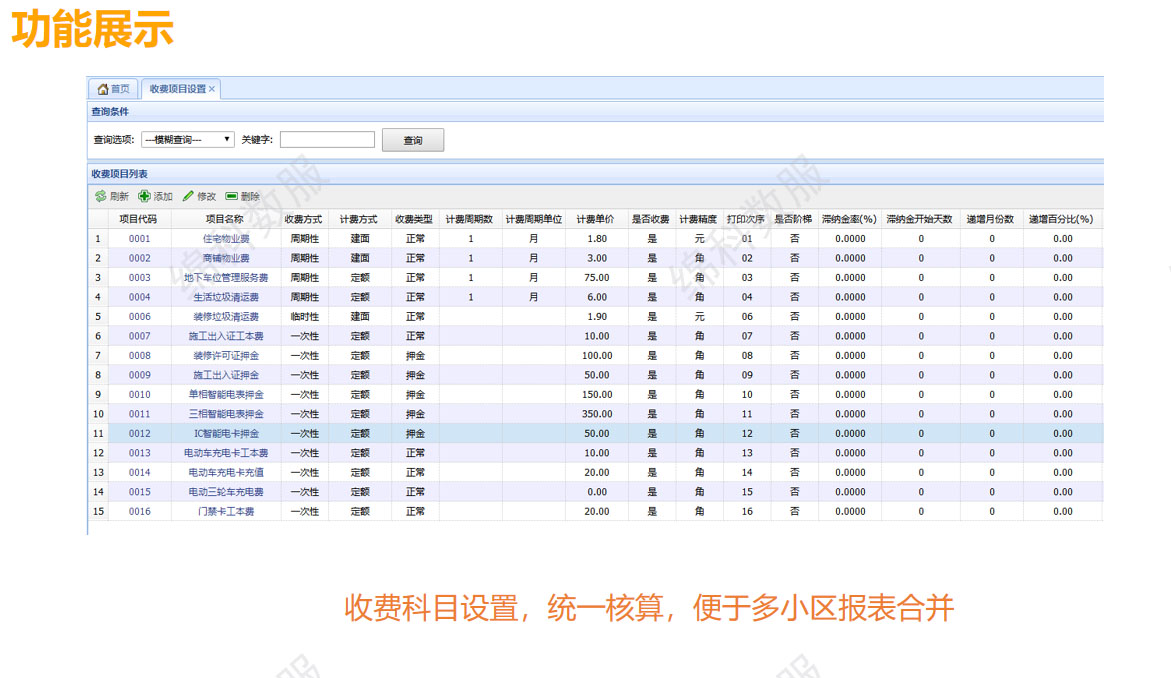Viewport: 1171px width, 678px height.
Task: Sort by 计费周期数 column header
Action: coord(470,220)
